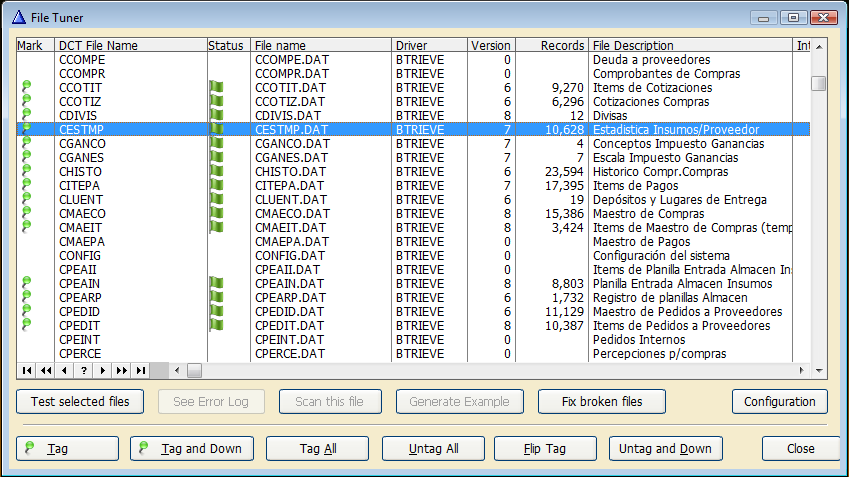Select the CPERCE row in the list
Screen dimensions: 849x477
click(x=413, y=354)
